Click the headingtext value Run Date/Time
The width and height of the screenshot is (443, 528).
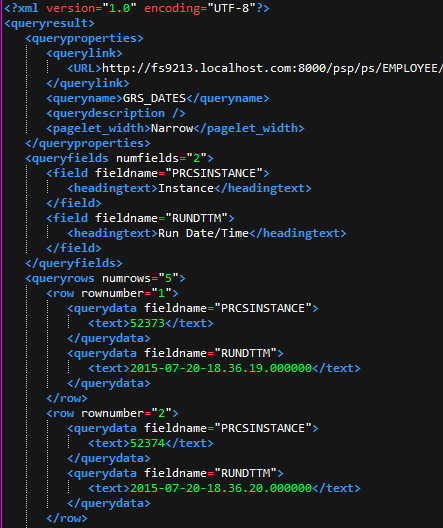tap(203, 233)
